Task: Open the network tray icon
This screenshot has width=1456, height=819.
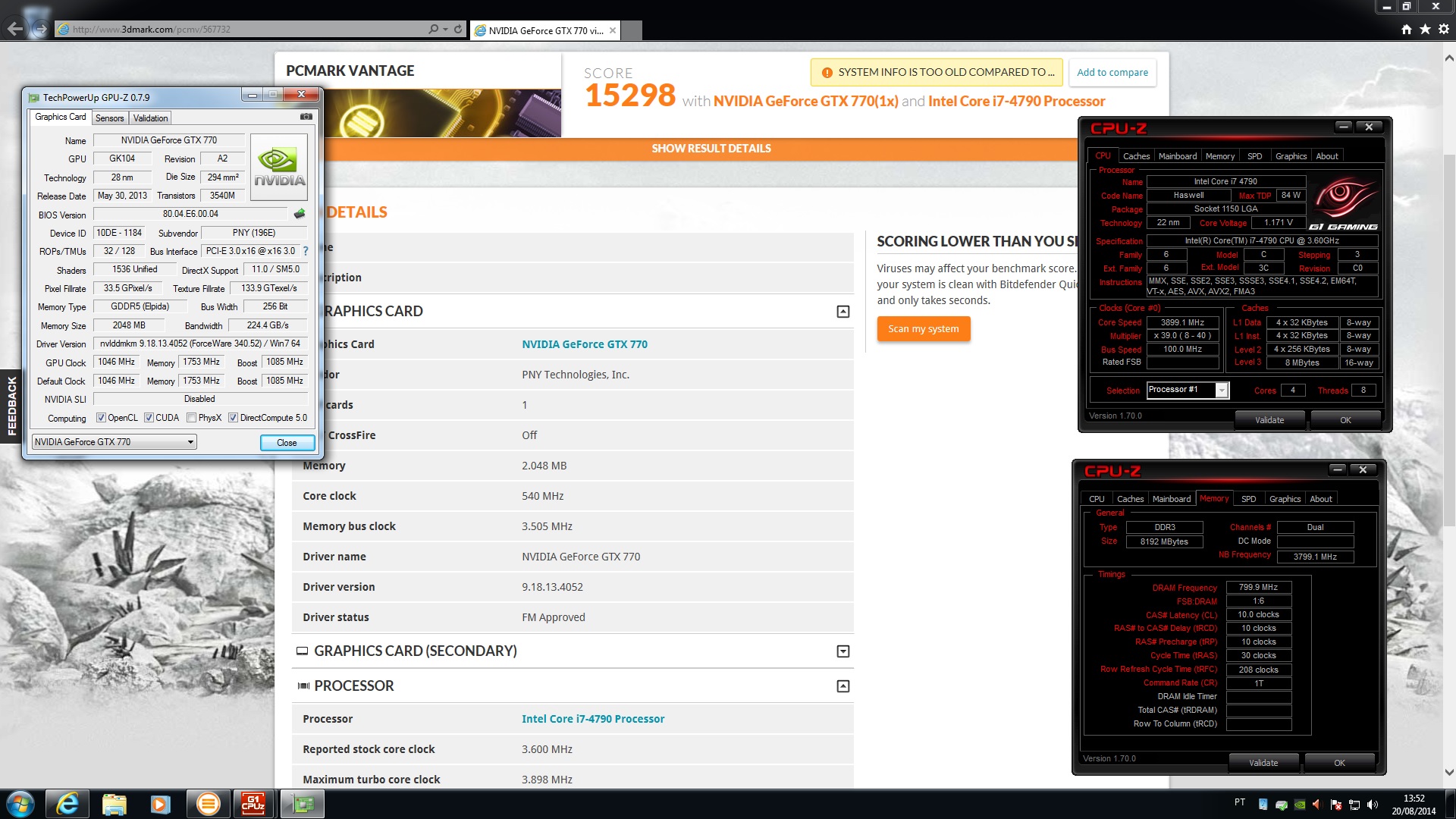Action: [1354, 805]
